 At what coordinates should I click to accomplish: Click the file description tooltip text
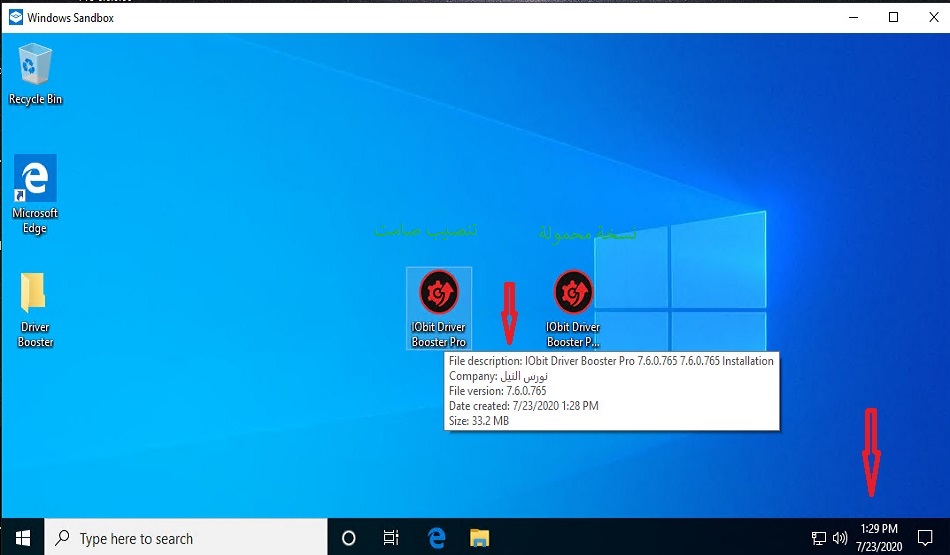(611, 361)
